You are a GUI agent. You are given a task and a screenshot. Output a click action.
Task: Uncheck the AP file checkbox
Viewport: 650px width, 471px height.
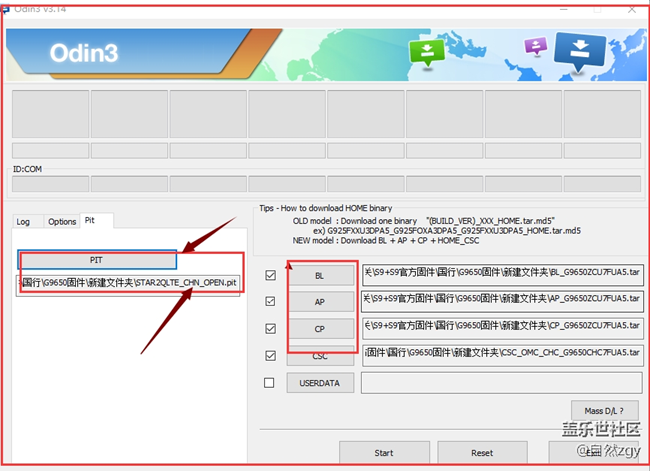point(269,301)
